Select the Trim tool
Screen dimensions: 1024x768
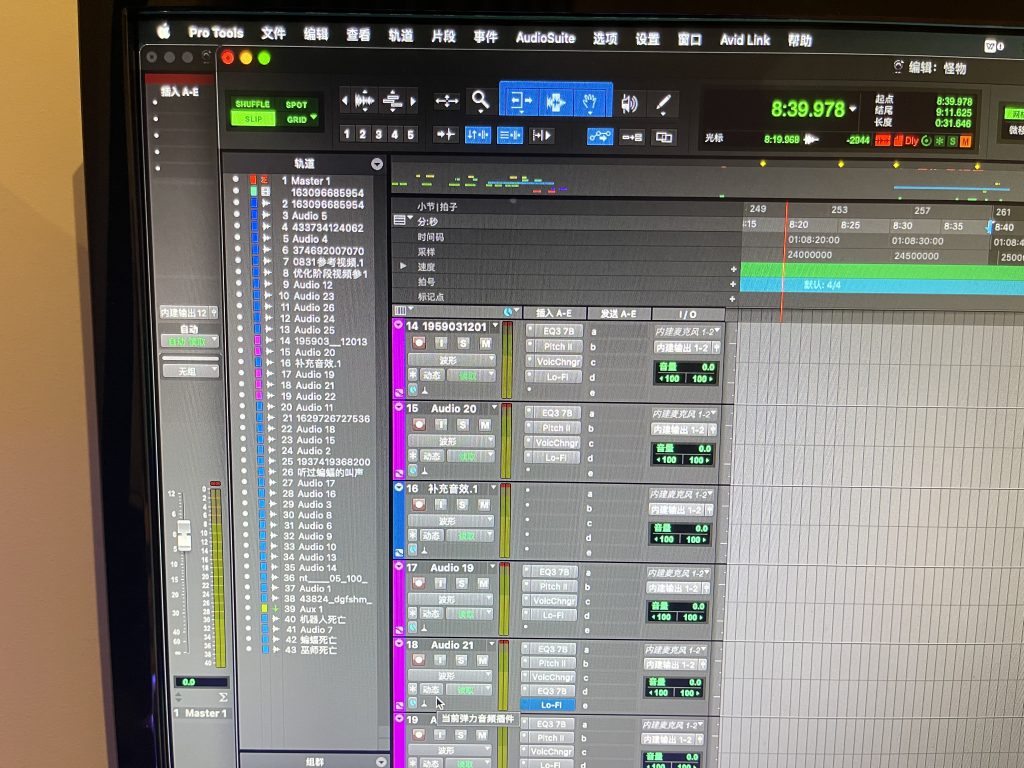(x=520, y=103)
